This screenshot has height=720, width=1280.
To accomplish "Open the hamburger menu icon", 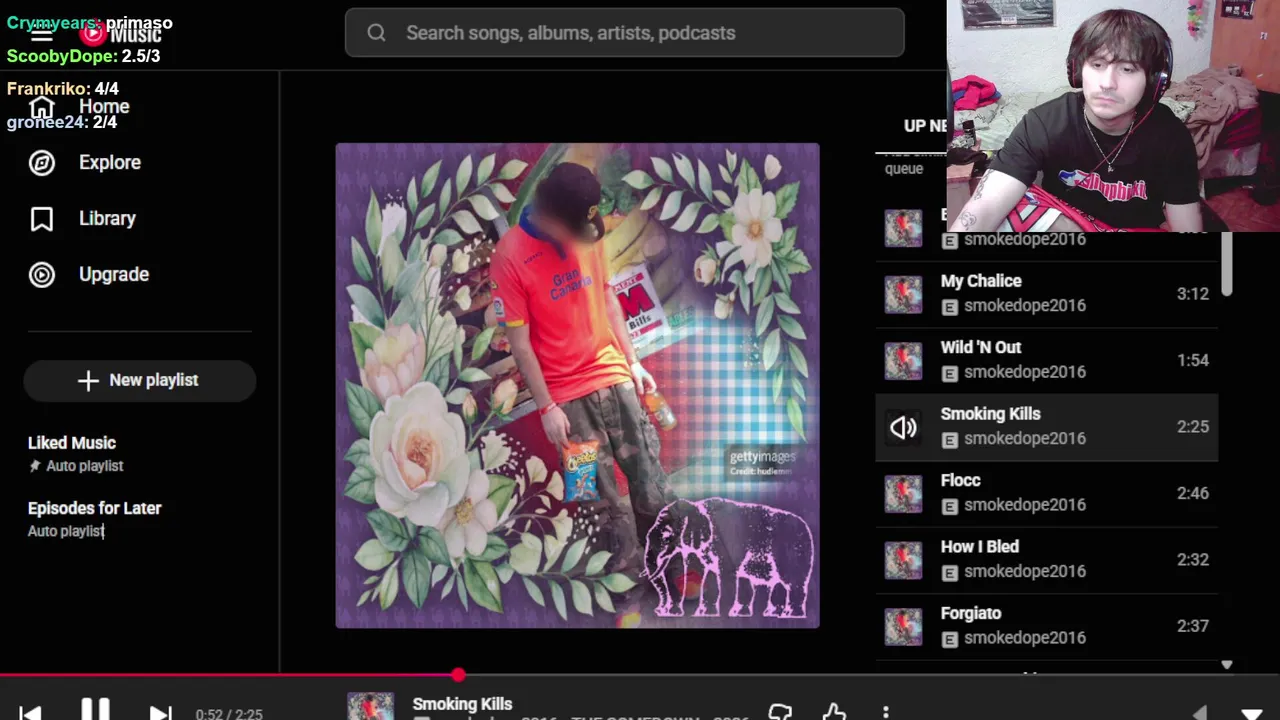I will 41,35.
